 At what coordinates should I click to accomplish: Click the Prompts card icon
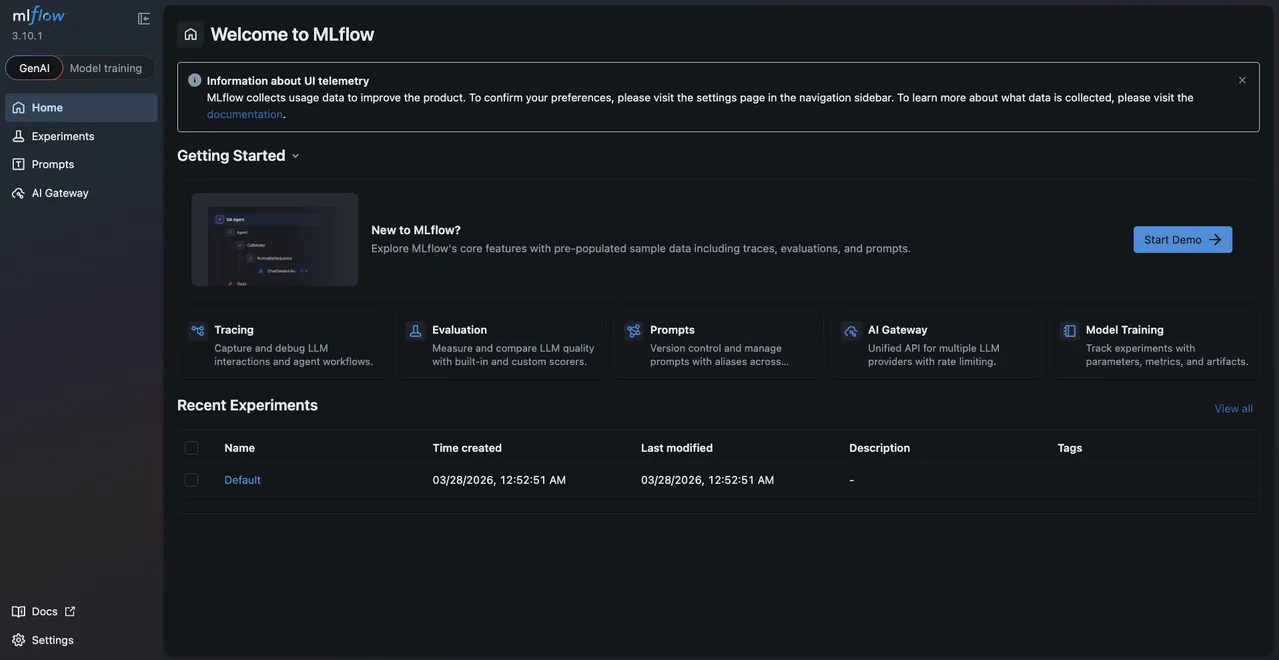click(634, 331)
